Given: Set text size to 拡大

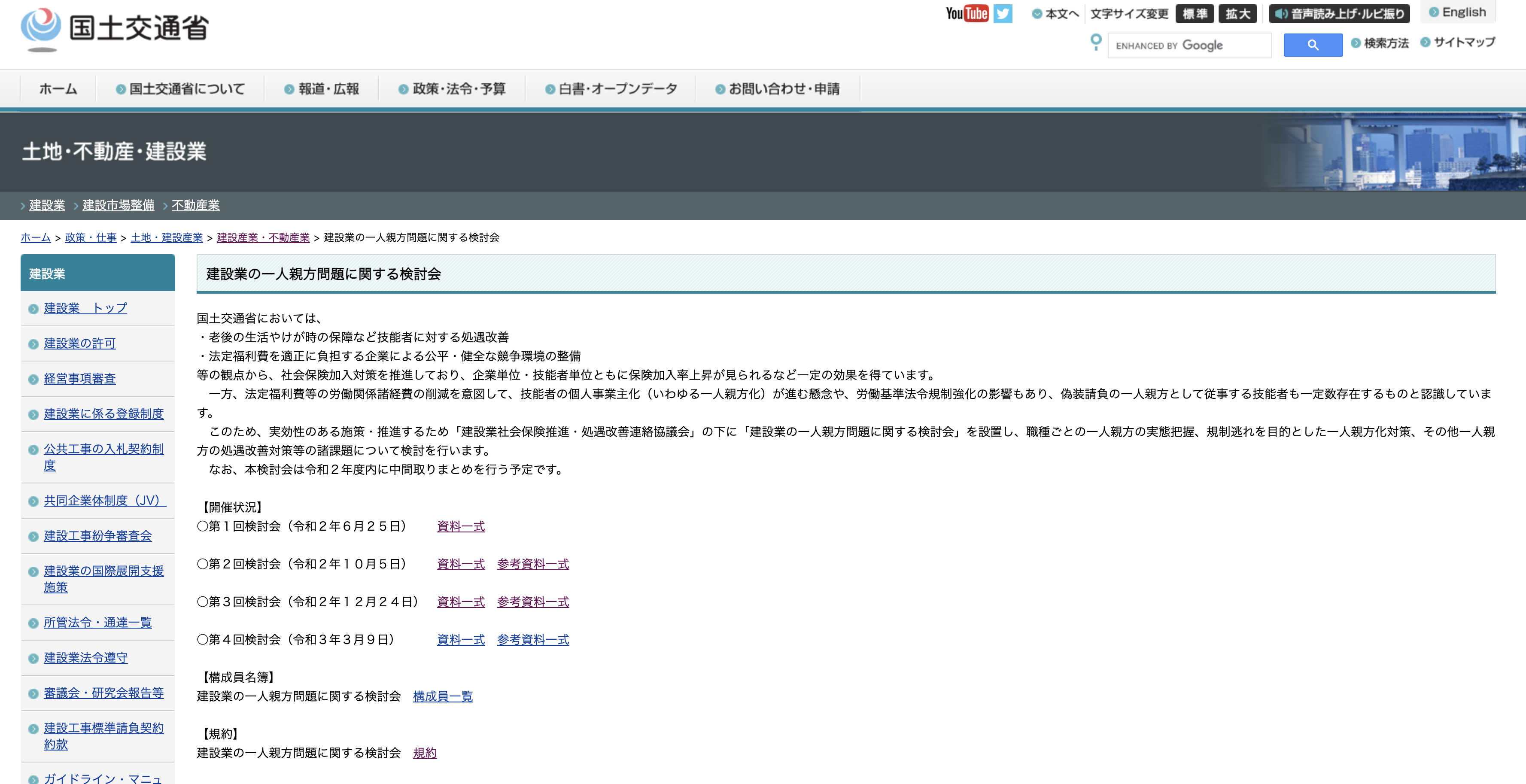Looking at the screenshot, I should tap(1237, 14).
